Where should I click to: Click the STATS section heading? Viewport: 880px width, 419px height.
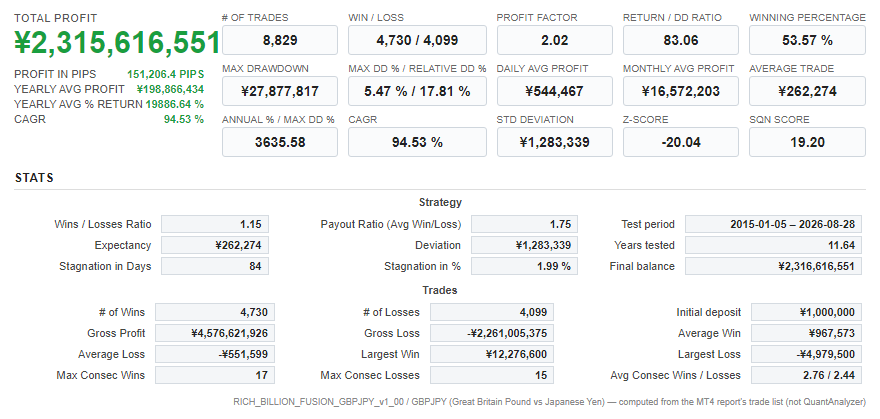(34, 178)
